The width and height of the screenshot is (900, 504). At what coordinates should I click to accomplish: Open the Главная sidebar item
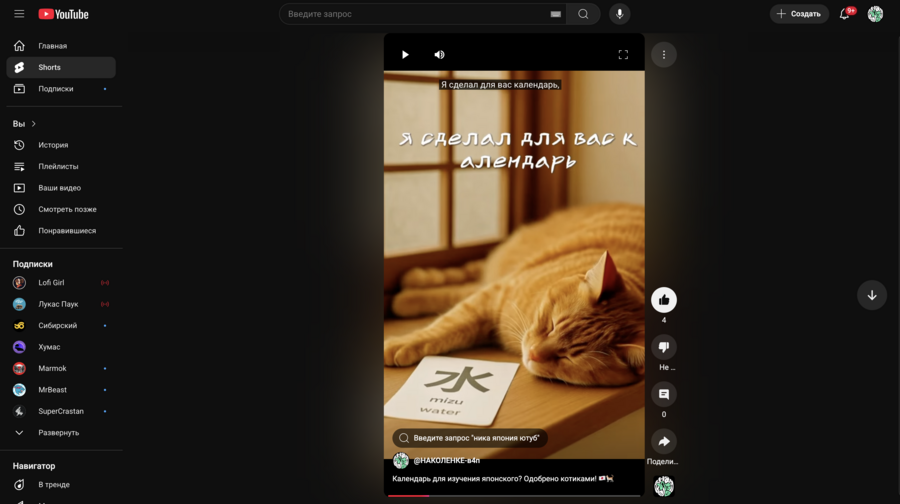click(61, 46)
